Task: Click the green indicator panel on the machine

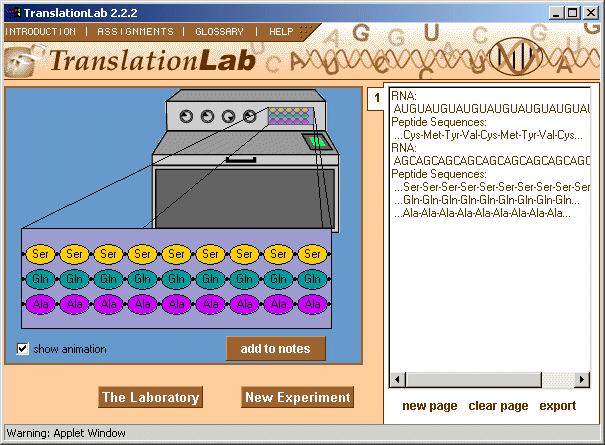Action: [x=318, y=142]
